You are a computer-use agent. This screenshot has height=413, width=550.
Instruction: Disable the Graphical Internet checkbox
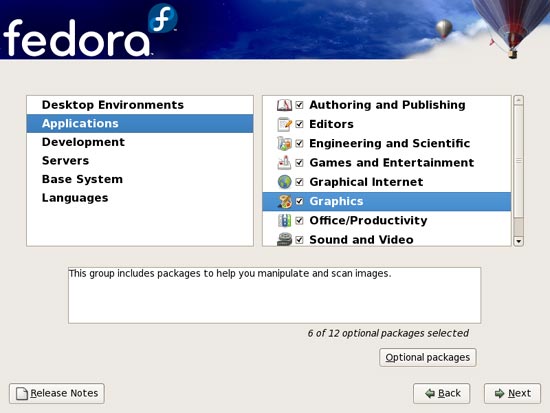click(299, 182)
